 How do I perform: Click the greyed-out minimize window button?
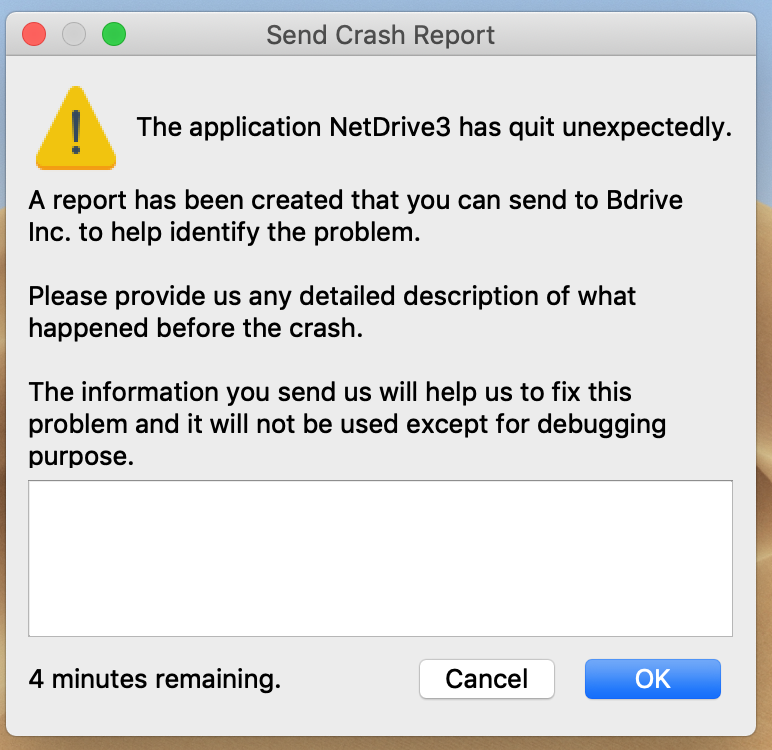click(75, 36)
